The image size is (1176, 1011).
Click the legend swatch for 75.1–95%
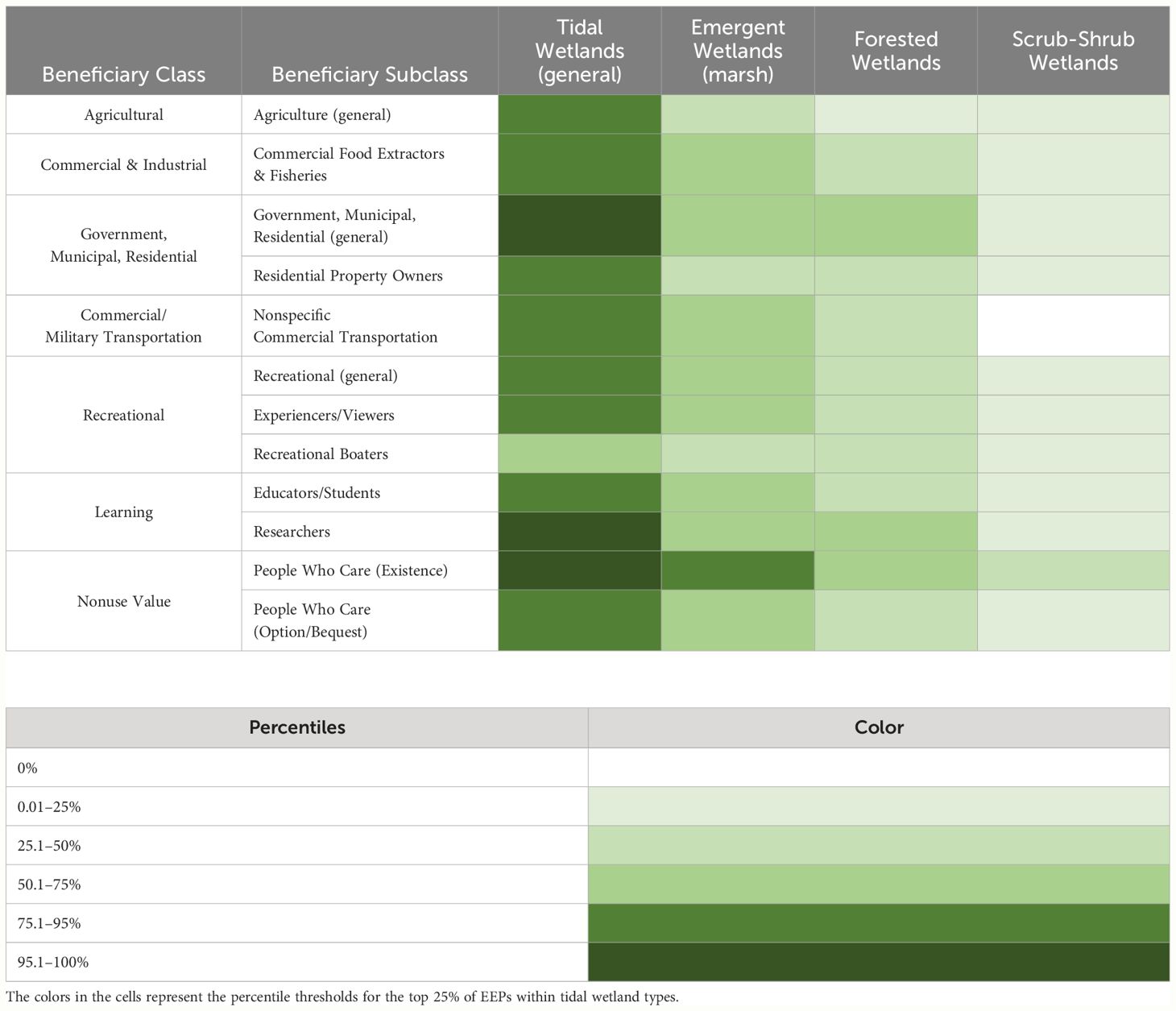pos(879,923)
